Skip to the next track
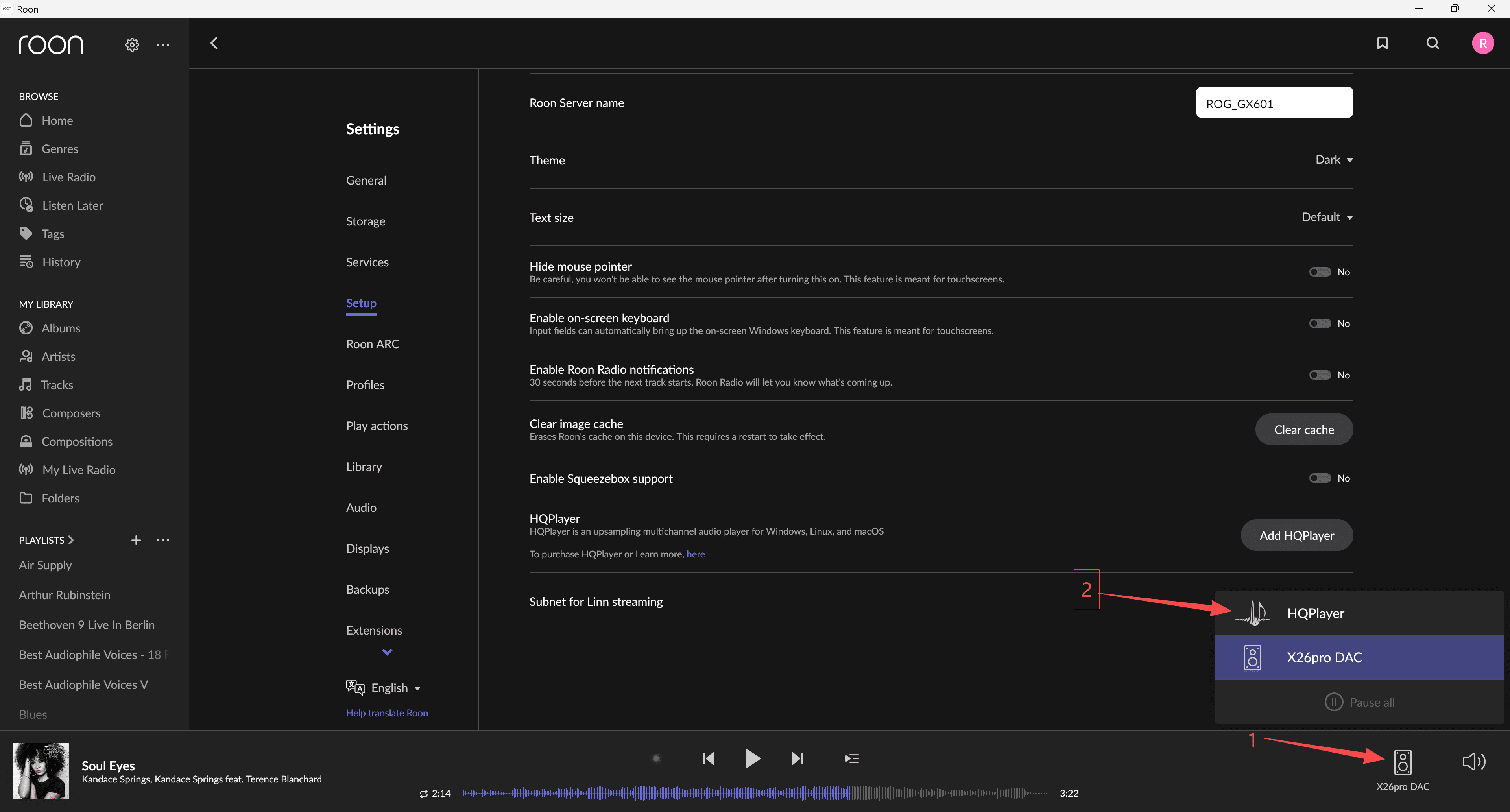Viewport: 1510px width, 812px height. [797, 758]
